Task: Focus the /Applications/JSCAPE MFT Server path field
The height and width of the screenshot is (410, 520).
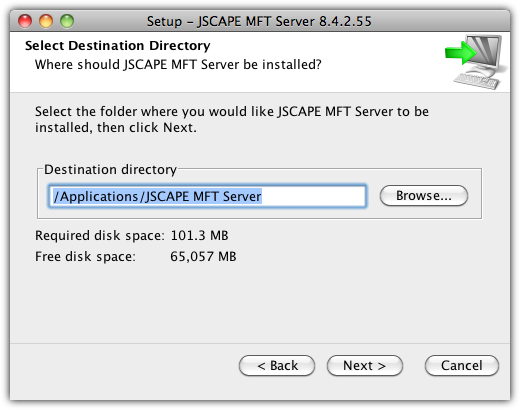Action: tap(207, 196)
